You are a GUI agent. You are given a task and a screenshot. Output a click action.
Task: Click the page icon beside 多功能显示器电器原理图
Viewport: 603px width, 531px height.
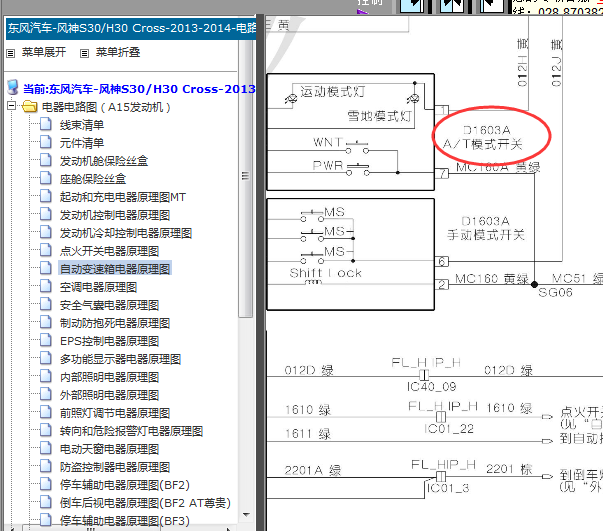[46, 358]
